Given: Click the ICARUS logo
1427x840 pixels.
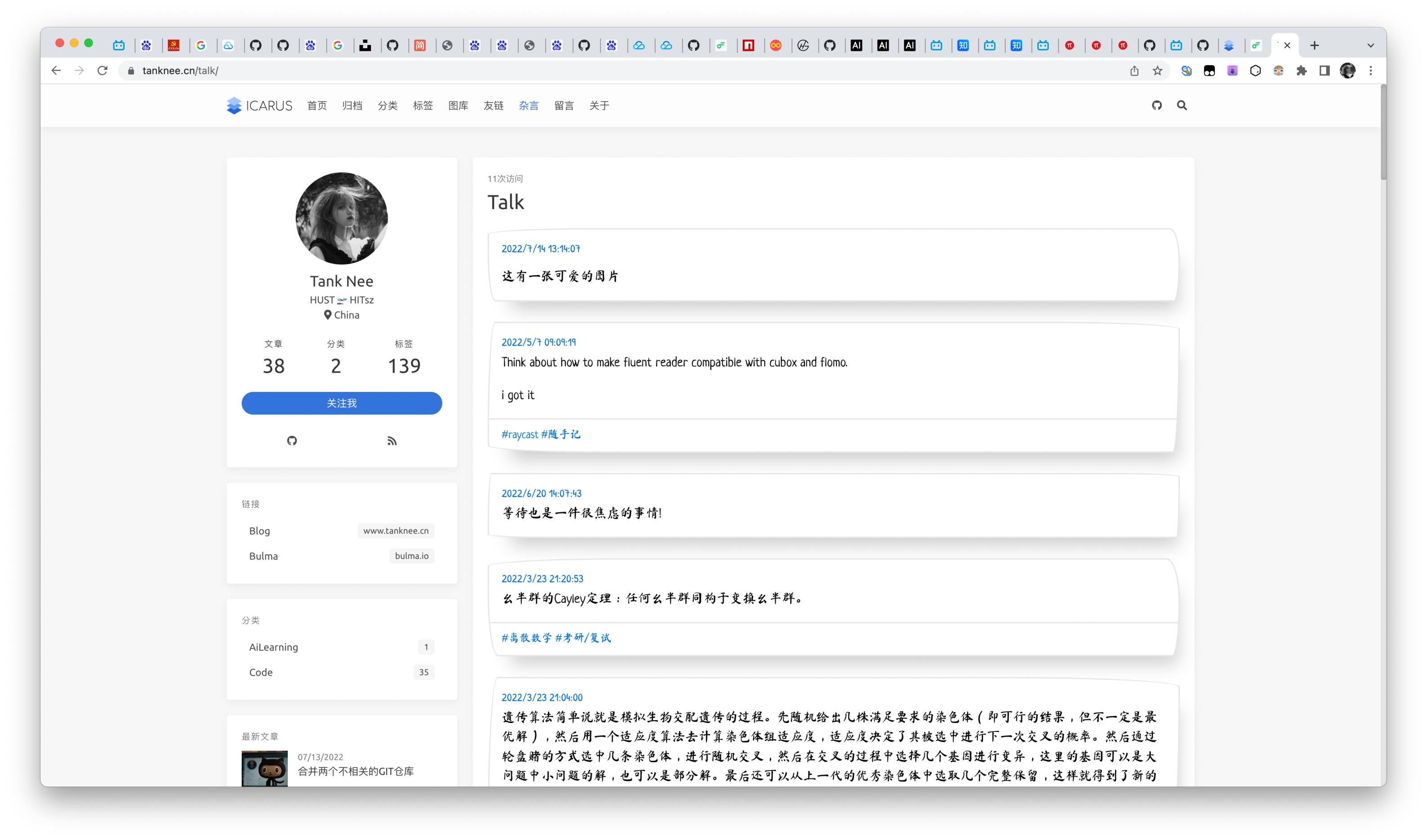Looking at the screenshot, I should pos(259,105).
